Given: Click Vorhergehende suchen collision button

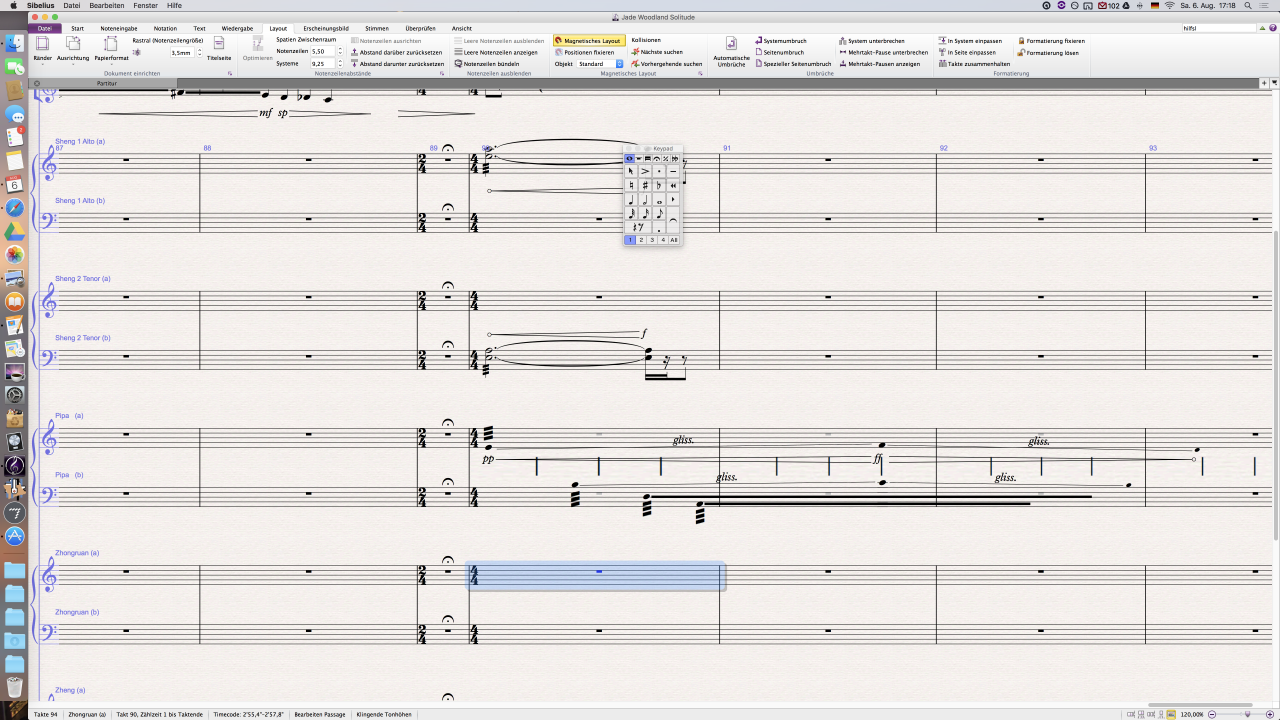Looking at the screenshot, I should click(667, 63).
